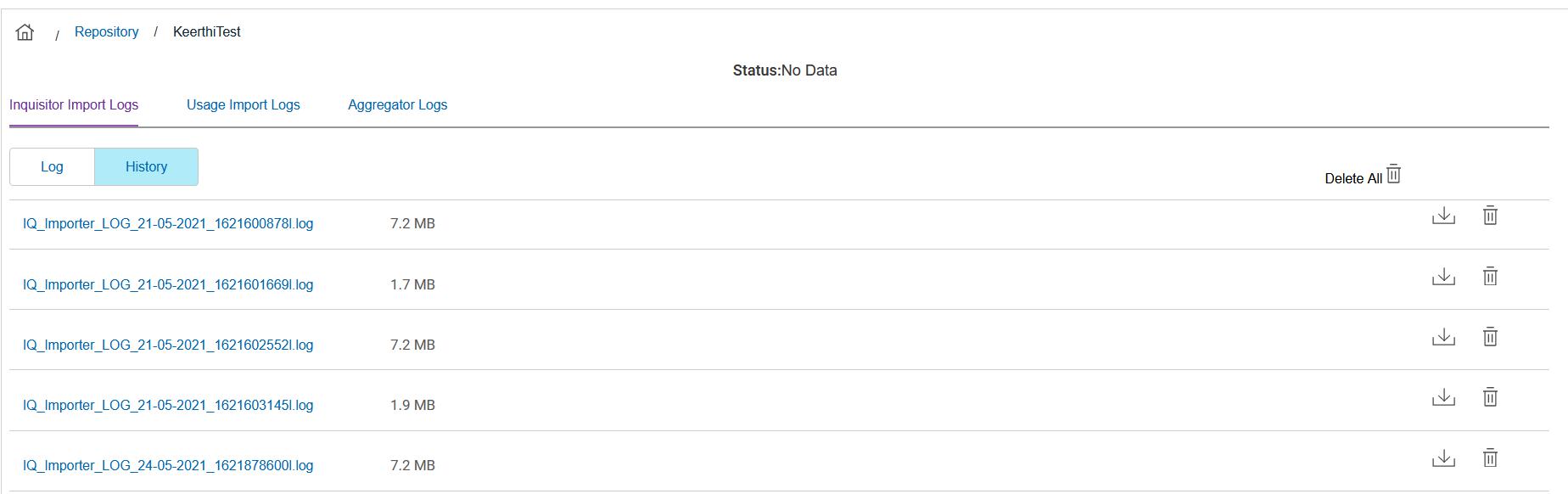Click the Delete All trash icon
The width and height of the screenshot is (1568, 494).
(1393, 175)
